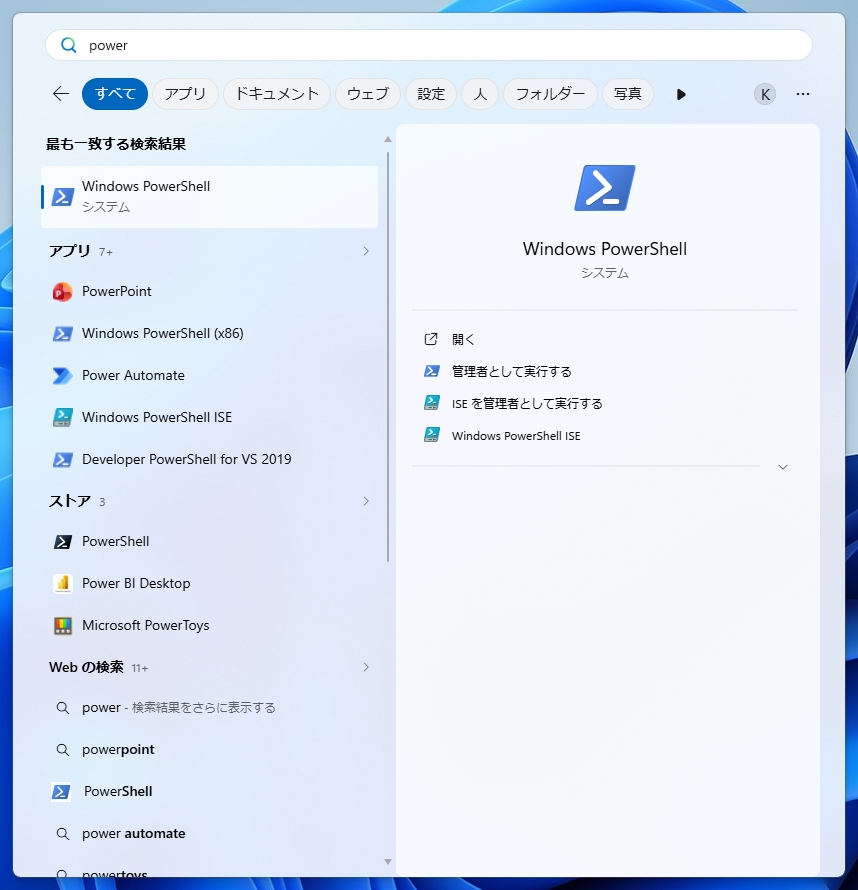Screen dimensions: 858x890
Task: Click the Developer PowerShell for VS 2019 icon
Action: [x=62, y=460]
